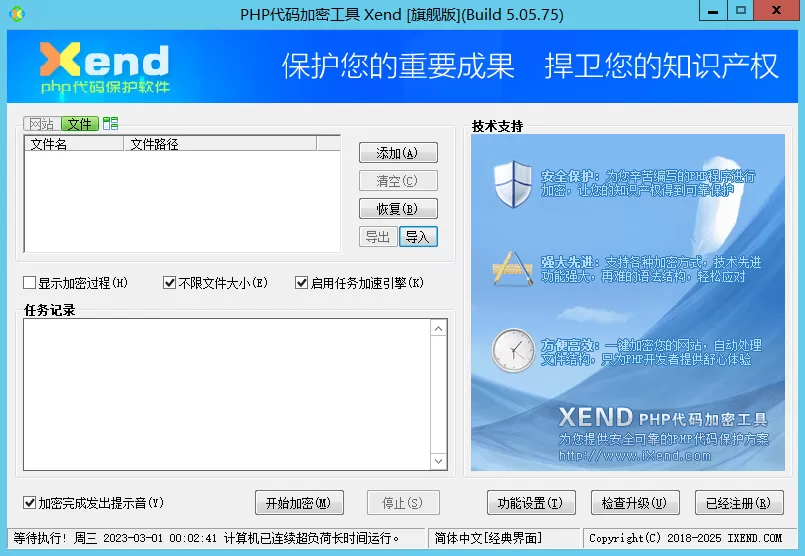The image size is (805, 556).
Task: Click 检查升级(U) to check updates
Action: click(x=635, y=503)
